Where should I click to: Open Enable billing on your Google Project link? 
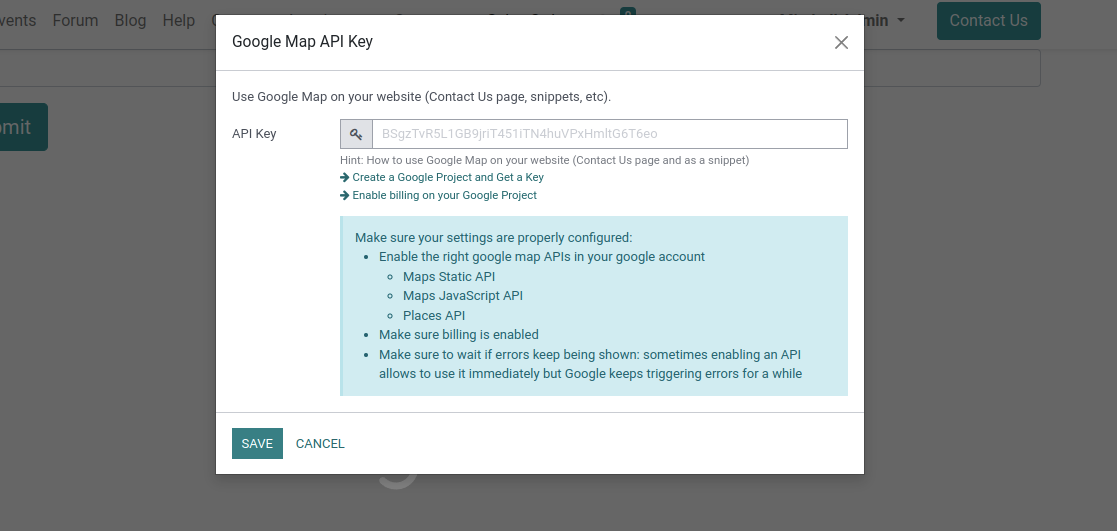(x=445, y=195)
